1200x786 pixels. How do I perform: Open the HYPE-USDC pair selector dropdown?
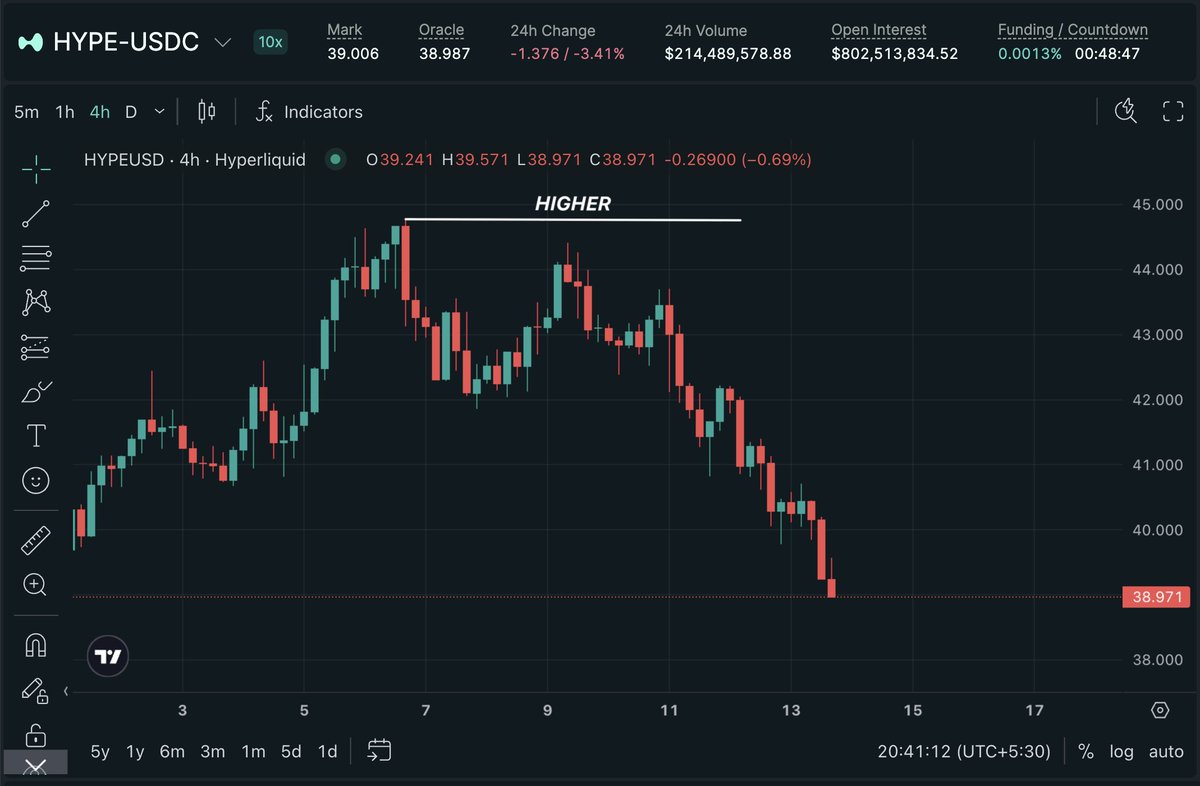(222, 43)
